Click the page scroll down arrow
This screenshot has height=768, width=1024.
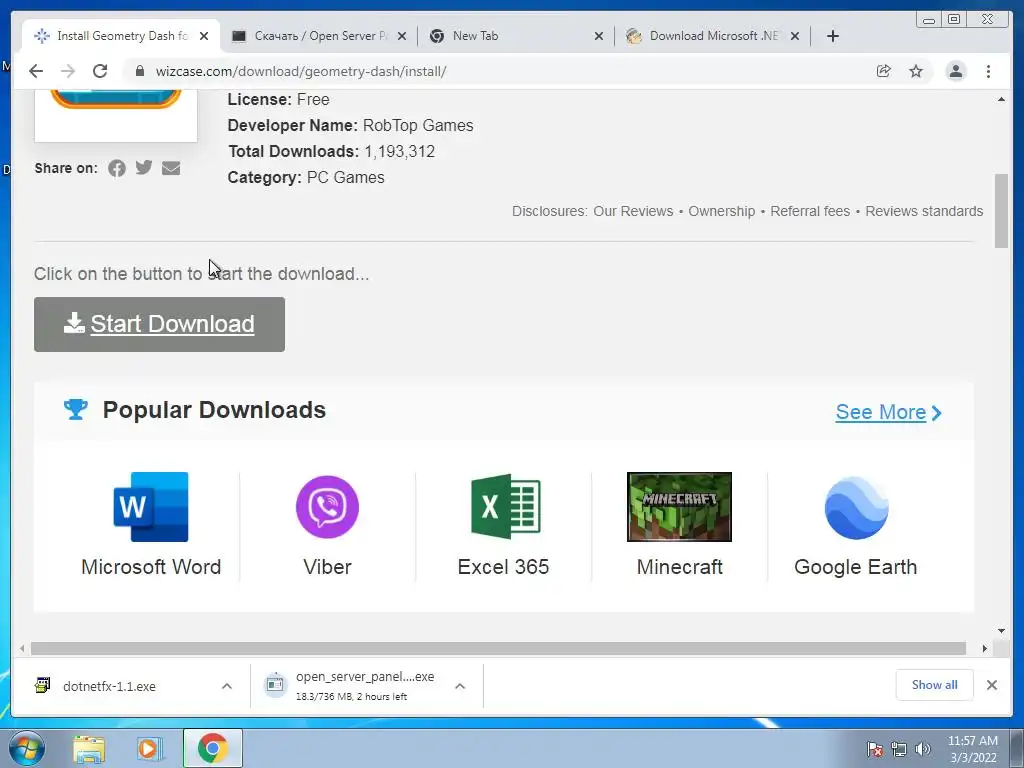[x=1001, y=631]
